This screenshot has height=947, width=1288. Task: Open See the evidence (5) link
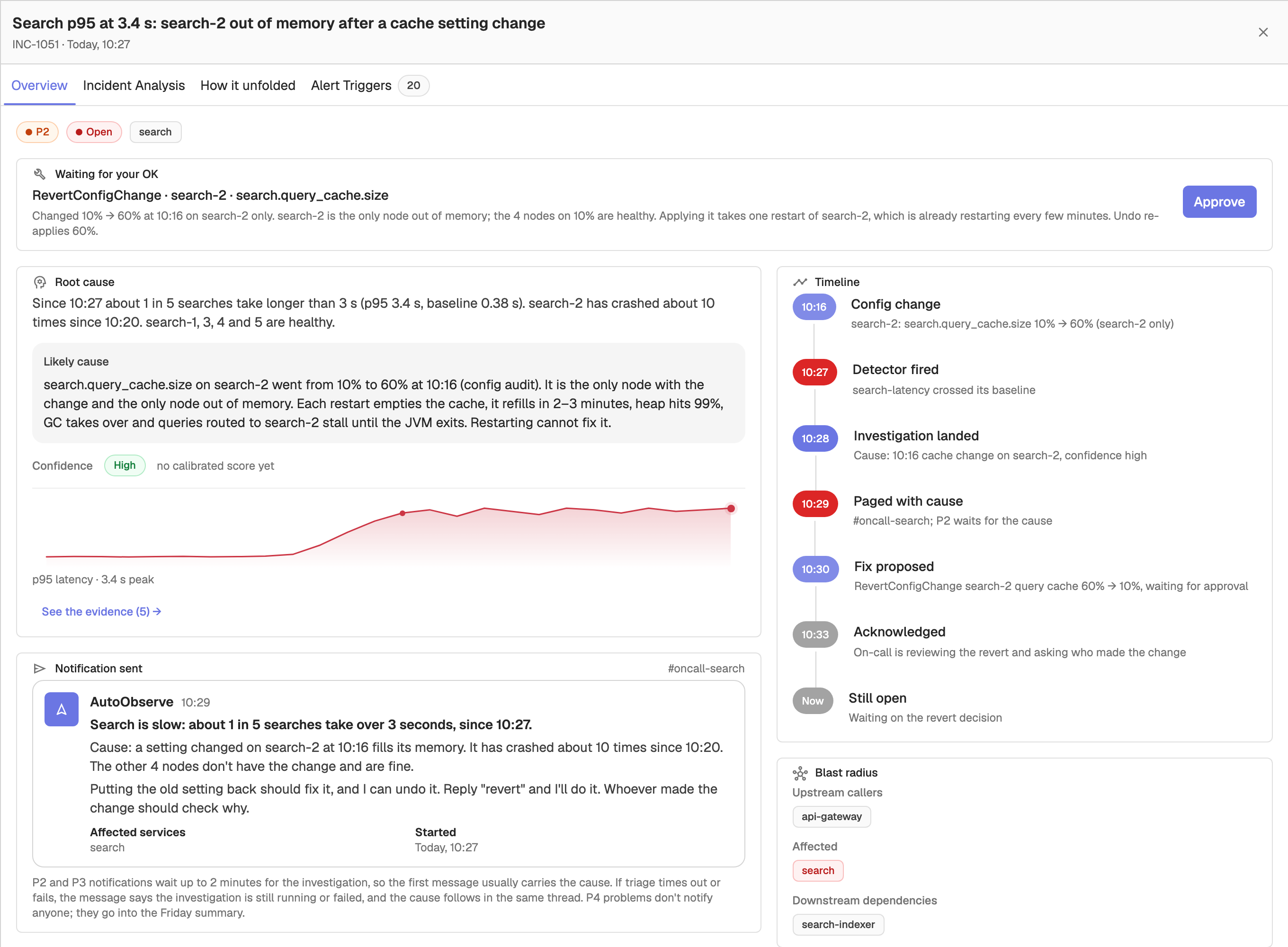coord(101,612)
